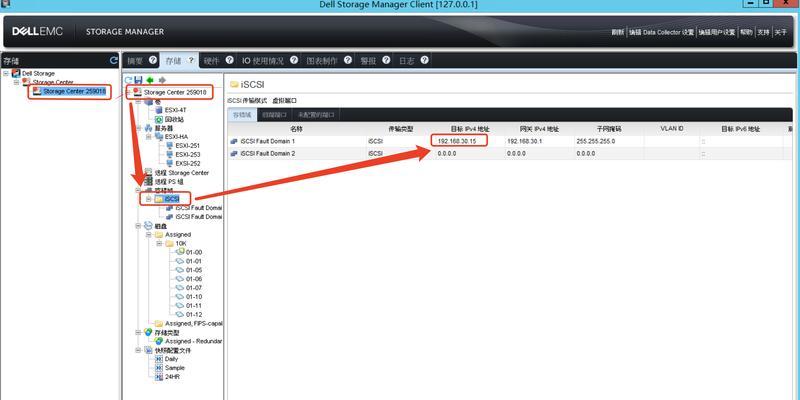Open help icon beside 日志 tab

click(x=424, y=60)
